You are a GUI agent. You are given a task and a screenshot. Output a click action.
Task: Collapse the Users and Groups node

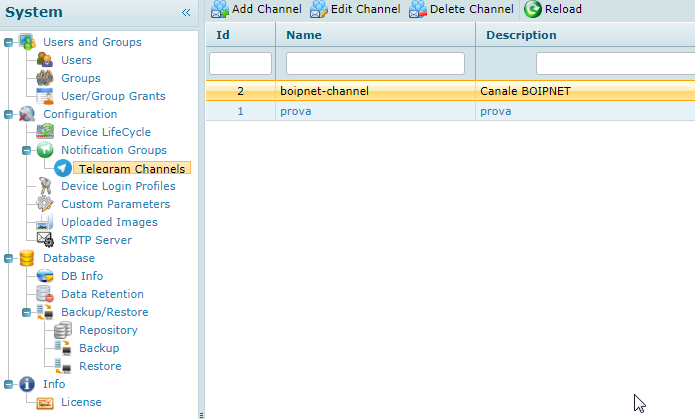pyautogui.click(x=8, y=43)
